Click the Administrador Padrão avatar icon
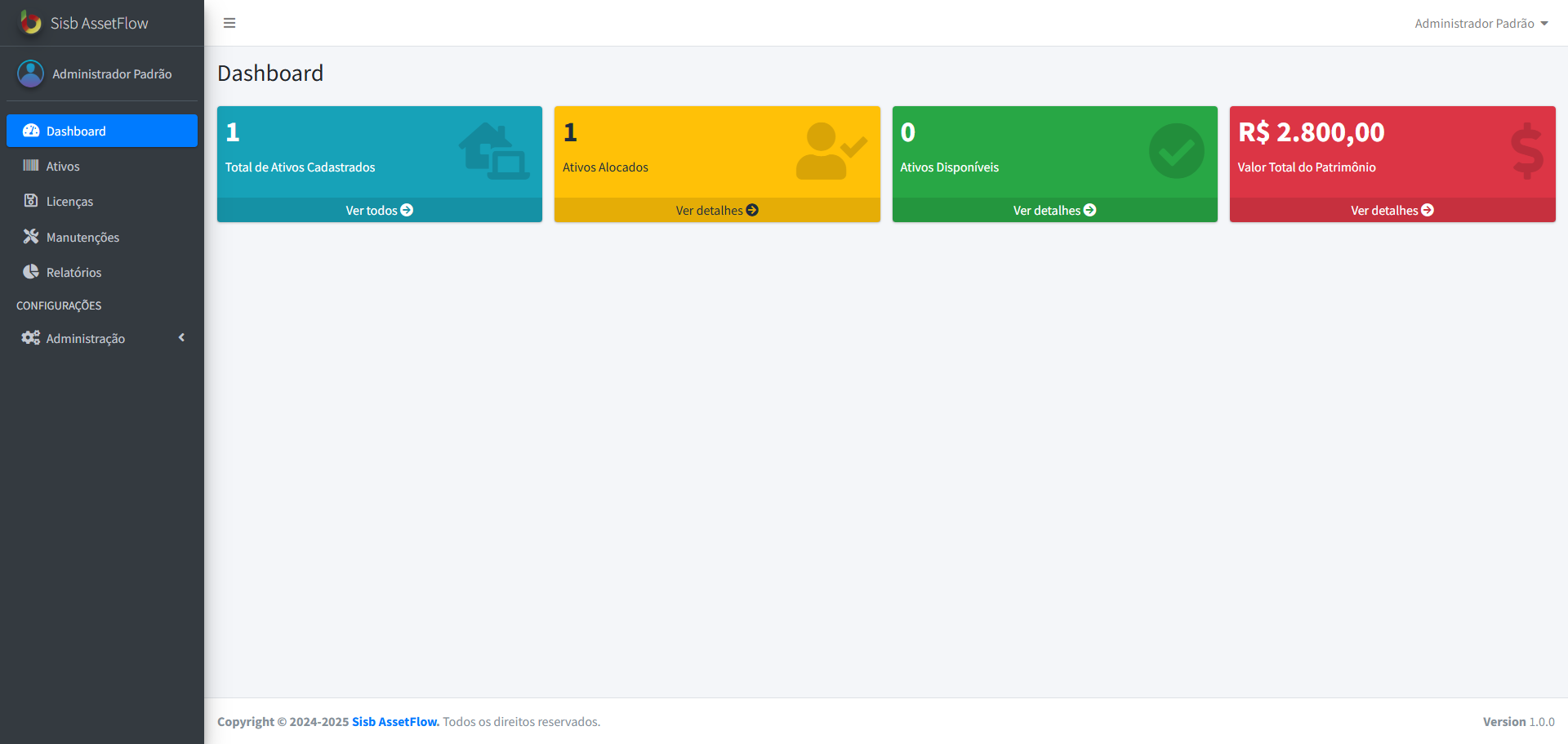 click(30, 73)
